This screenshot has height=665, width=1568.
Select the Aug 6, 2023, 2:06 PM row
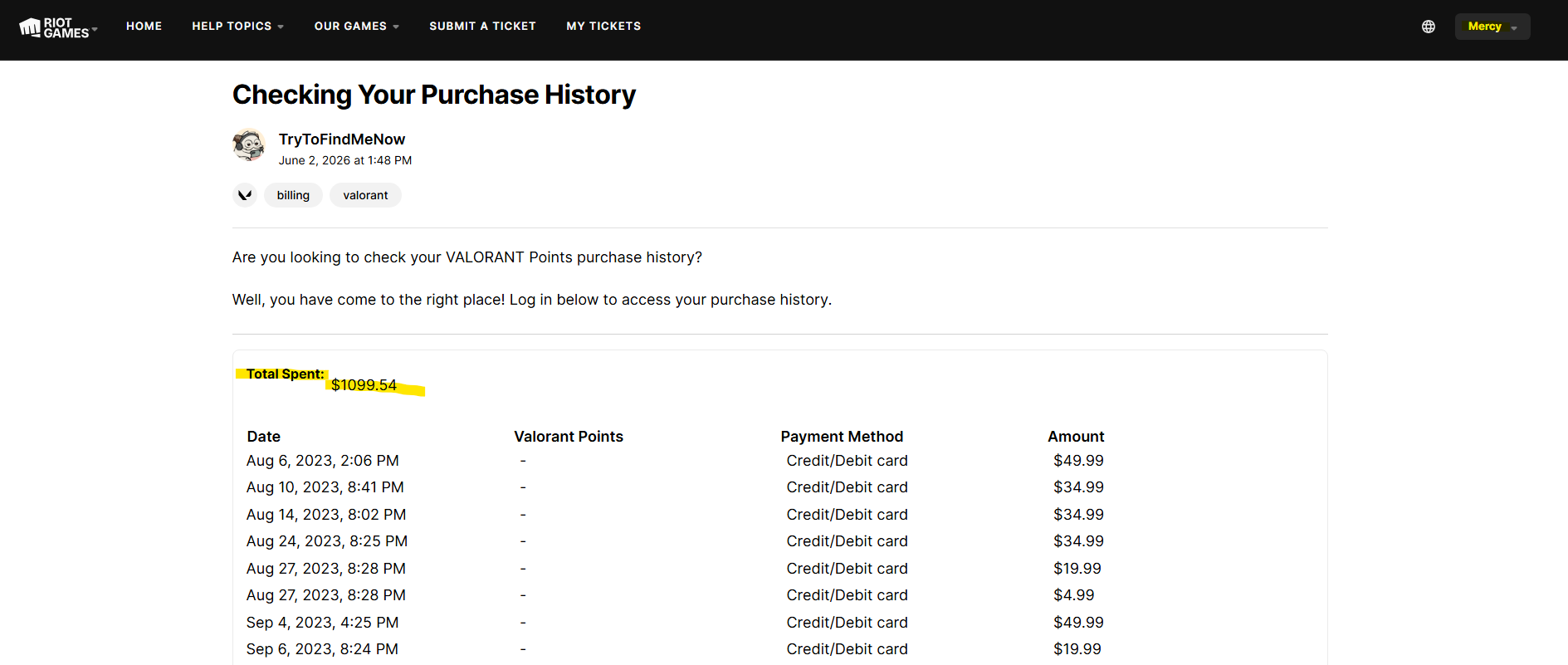tap(675, 461)
